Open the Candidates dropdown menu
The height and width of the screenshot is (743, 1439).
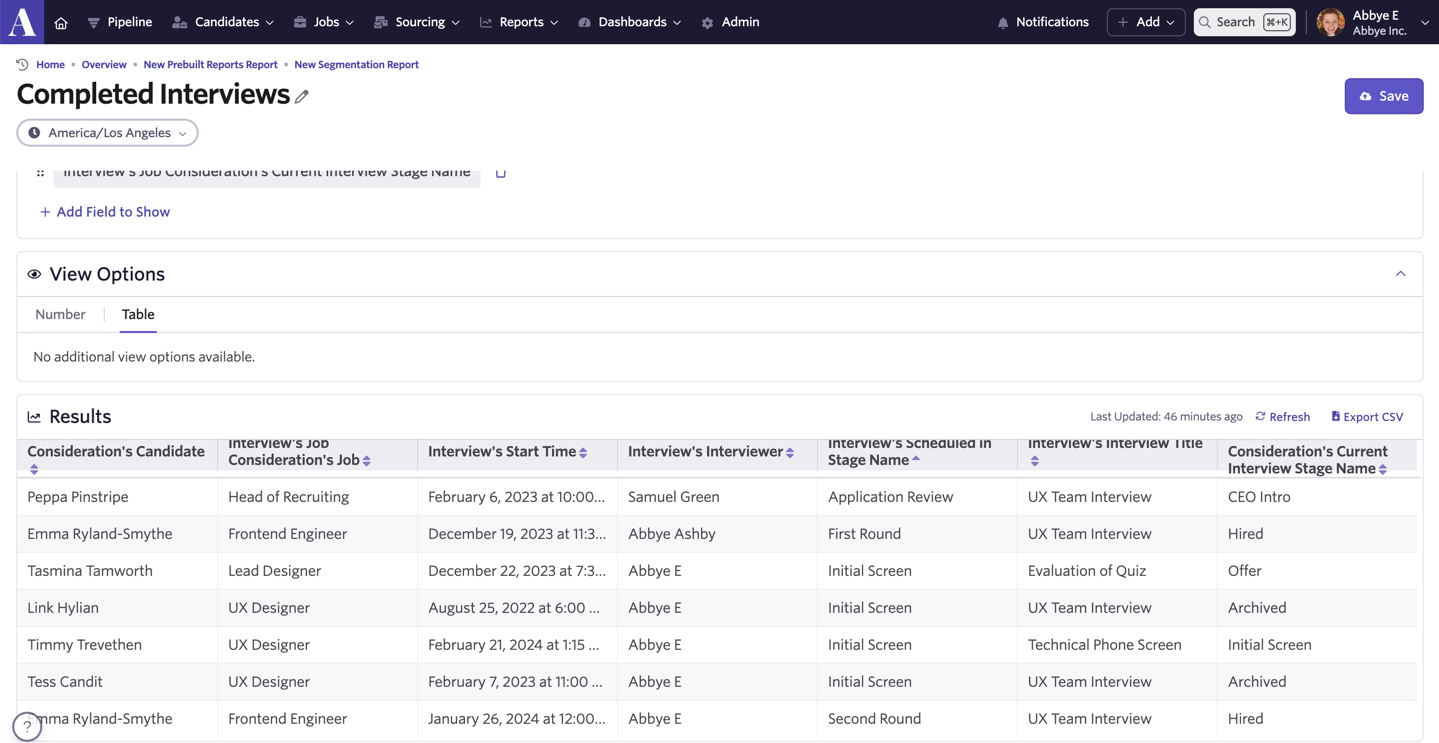coord(223,22)
